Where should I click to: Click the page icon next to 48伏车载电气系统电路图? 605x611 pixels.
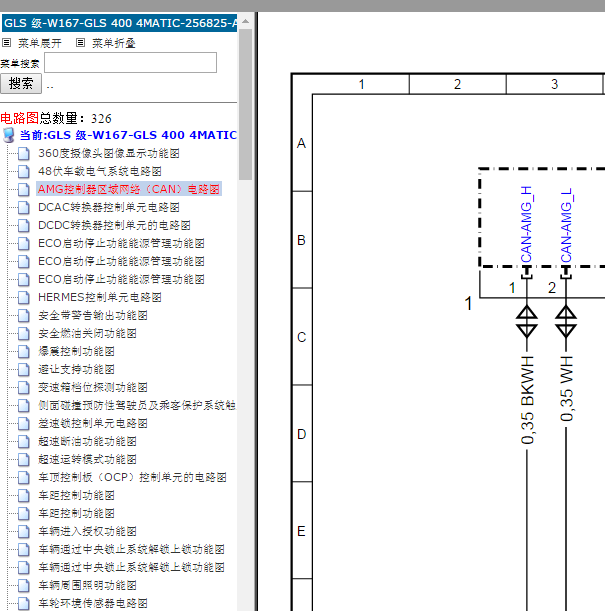click(24, 171)
